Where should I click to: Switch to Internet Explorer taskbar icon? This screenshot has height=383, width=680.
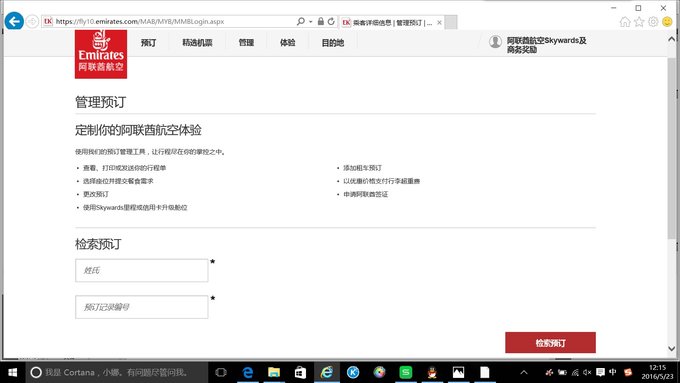[x=327, y=372]
